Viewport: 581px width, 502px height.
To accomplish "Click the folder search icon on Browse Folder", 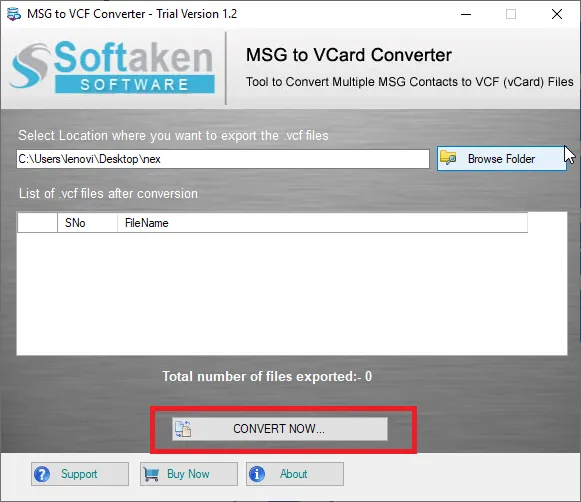I will pyautogui.click(x=448, y=158).
